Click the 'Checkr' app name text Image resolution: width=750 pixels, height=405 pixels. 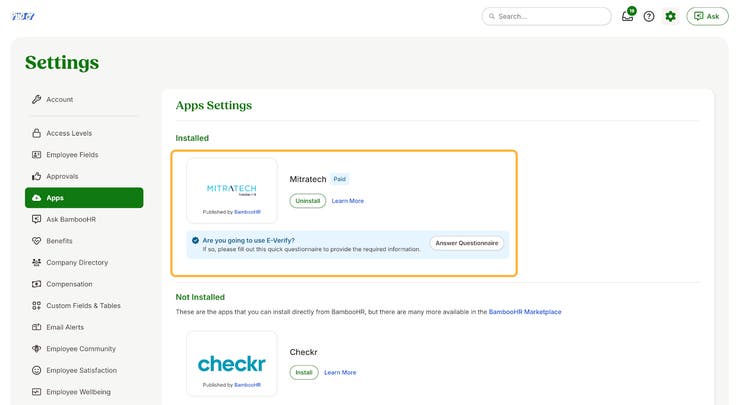(x=303, y=352)
